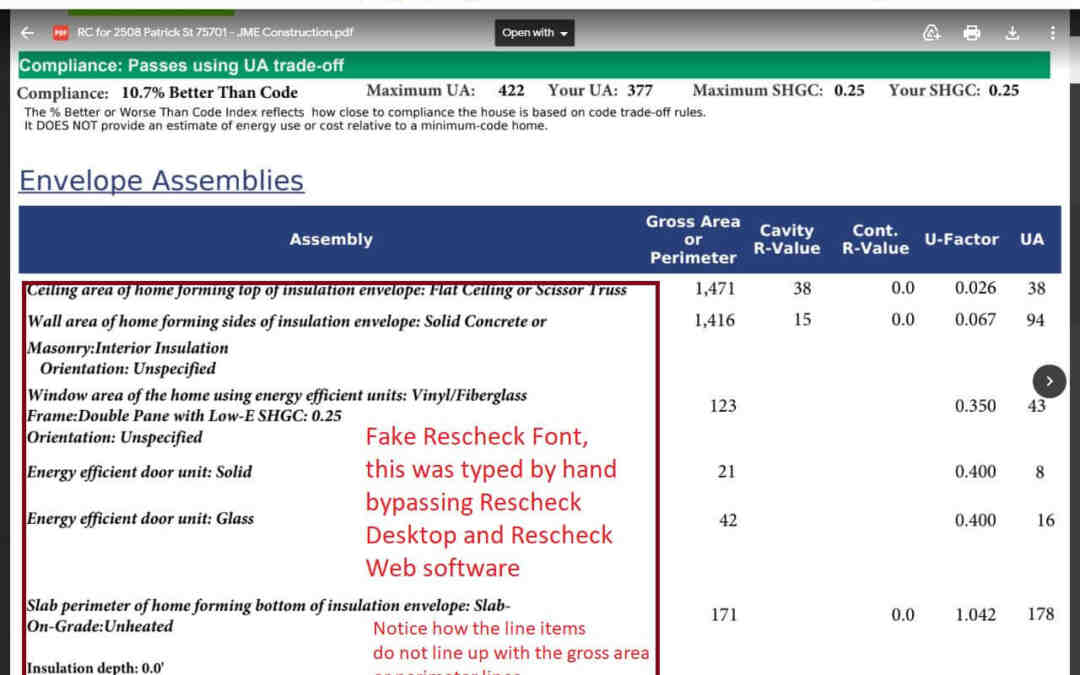1080x675 pixels.
Task: Click the U-Factor column header
Action: 961,240
